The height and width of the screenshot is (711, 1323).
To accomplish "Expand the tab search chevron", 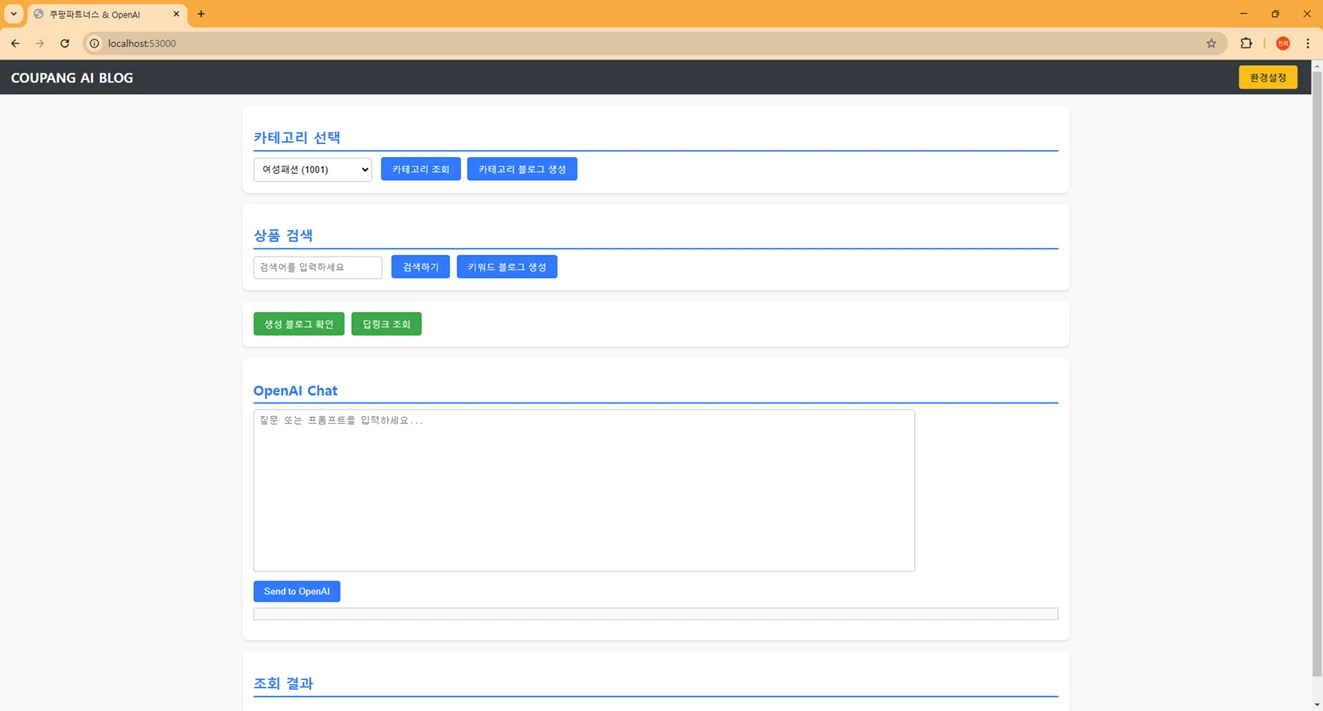I will (x=13, y=14).
